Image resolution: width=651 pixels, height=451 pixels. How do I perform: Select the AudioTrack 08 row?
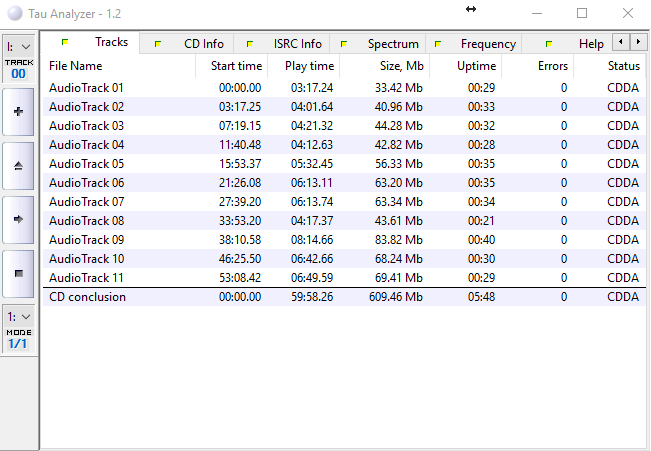click(x=344, y=221)
